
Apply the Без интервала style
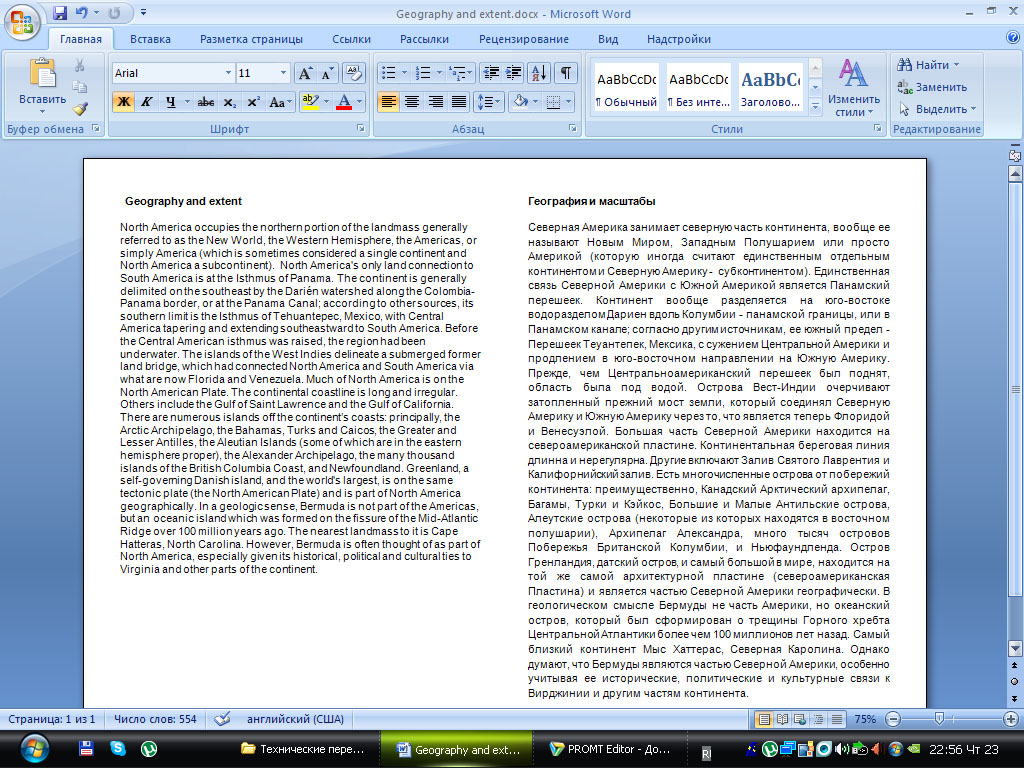pos(699,88)
